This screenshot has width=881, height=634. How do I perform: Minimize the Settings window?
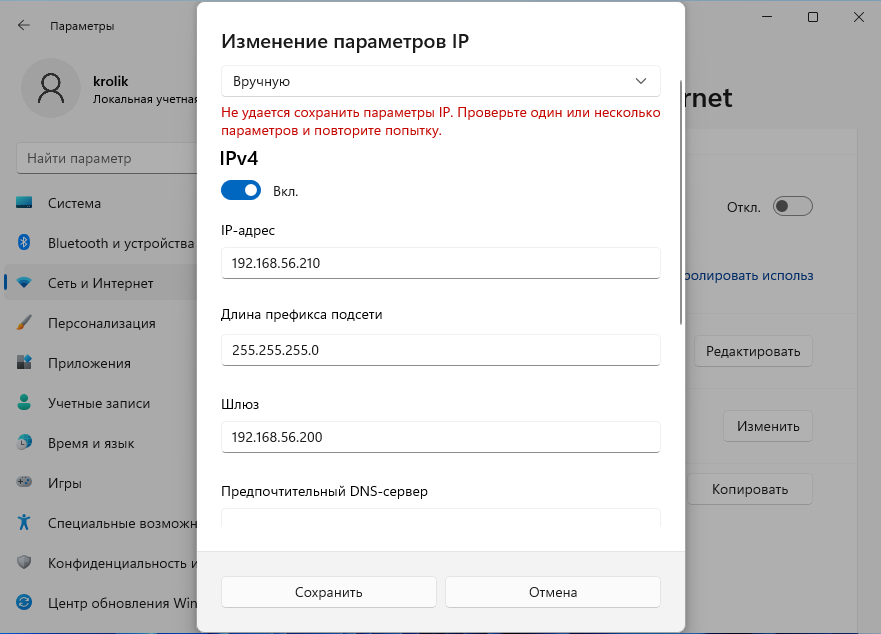click(x=767, y=17)
